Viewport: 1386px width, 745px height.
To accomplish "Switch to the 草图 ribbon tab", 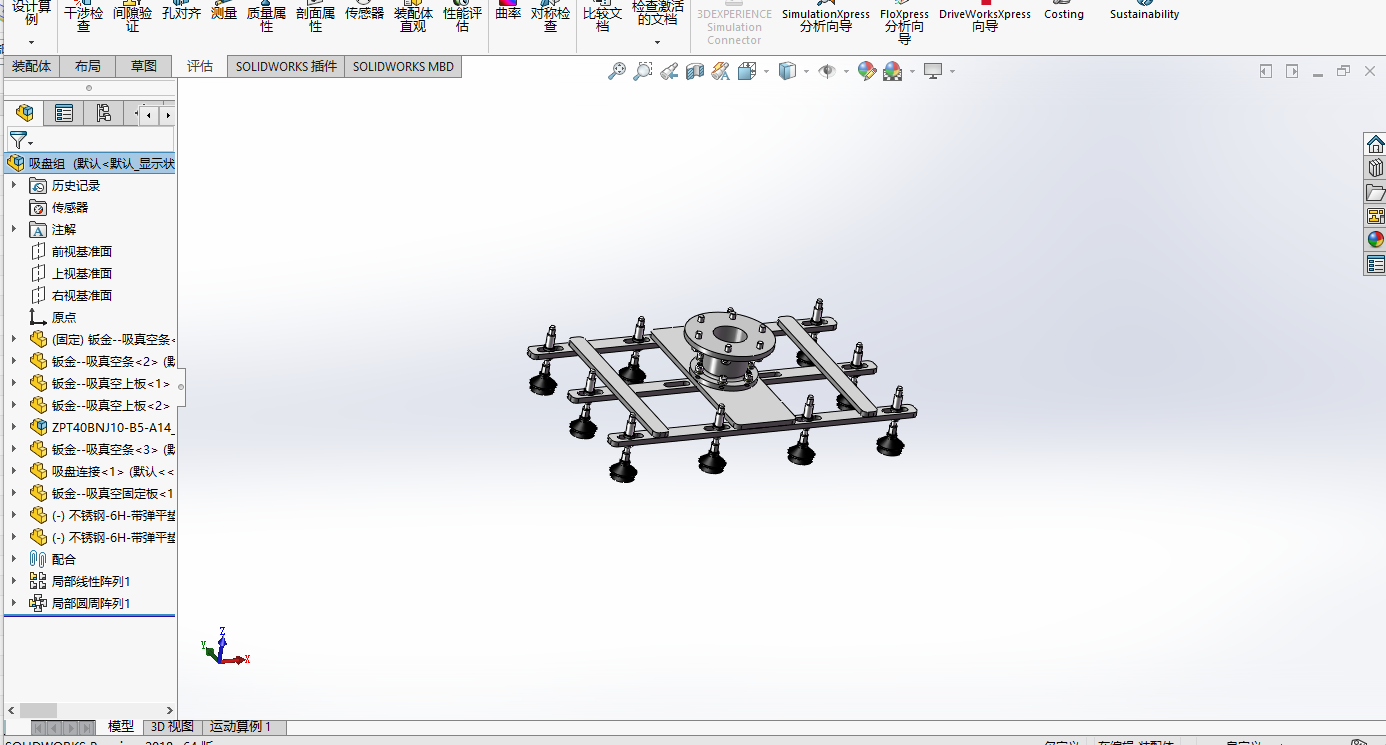I will [144, 67].
